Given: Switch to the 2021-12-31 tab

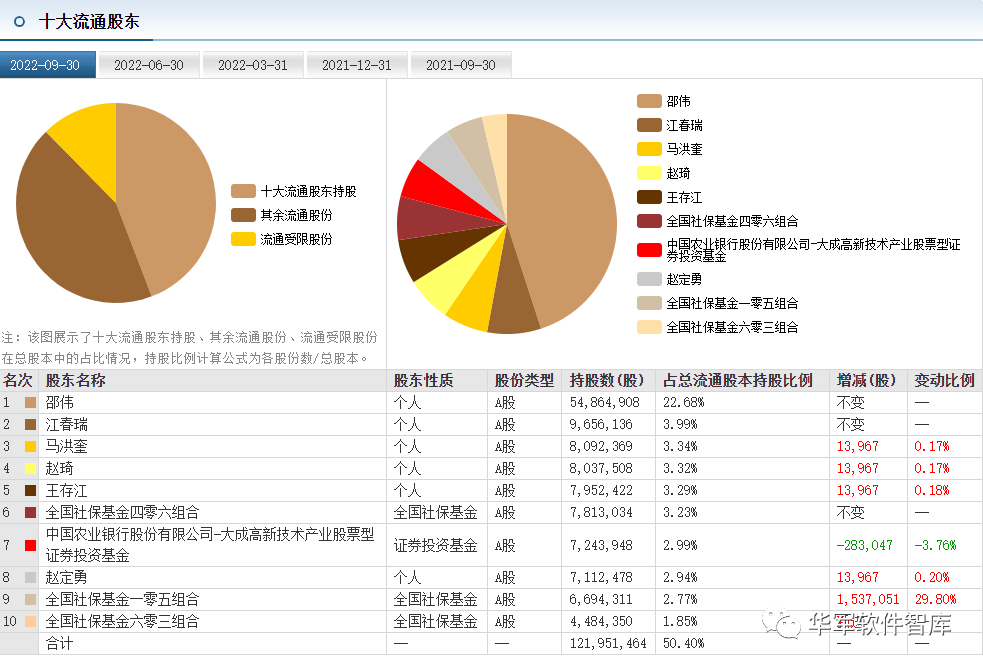Looking at the screenshot, I should pyautogui.click(x=357, y=65).
